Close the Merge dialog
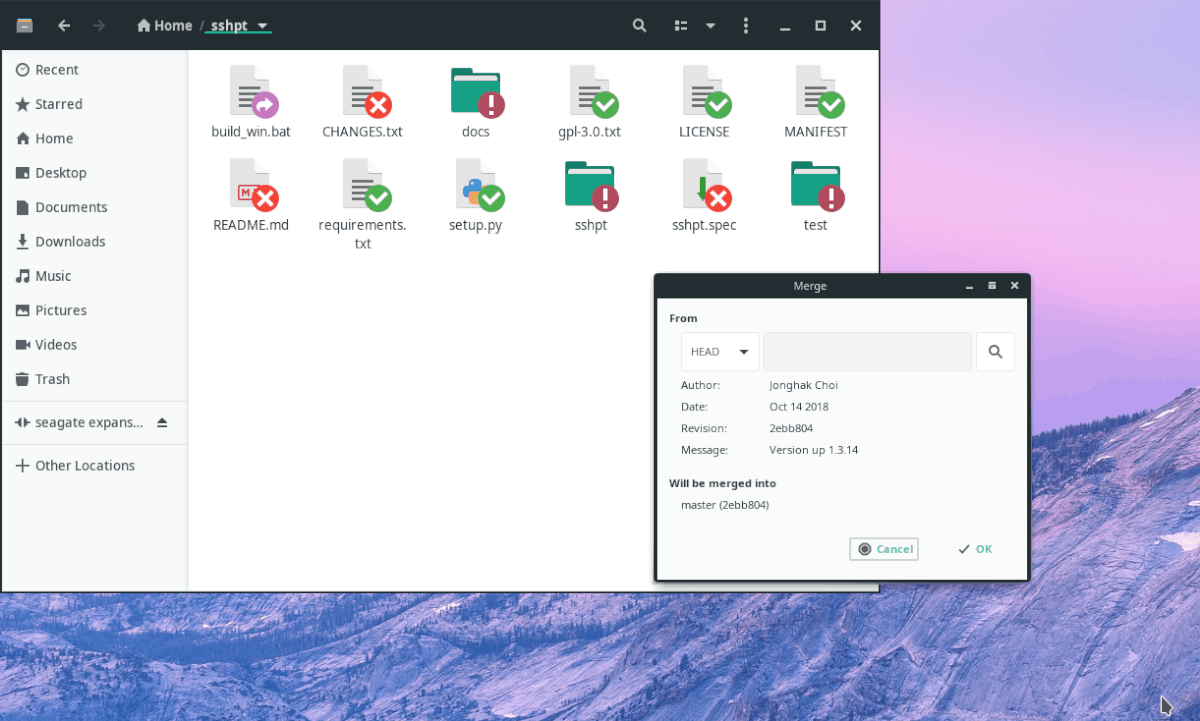Image resolution: width=1200 pixels, height=721 pixels. (1014, 286)
